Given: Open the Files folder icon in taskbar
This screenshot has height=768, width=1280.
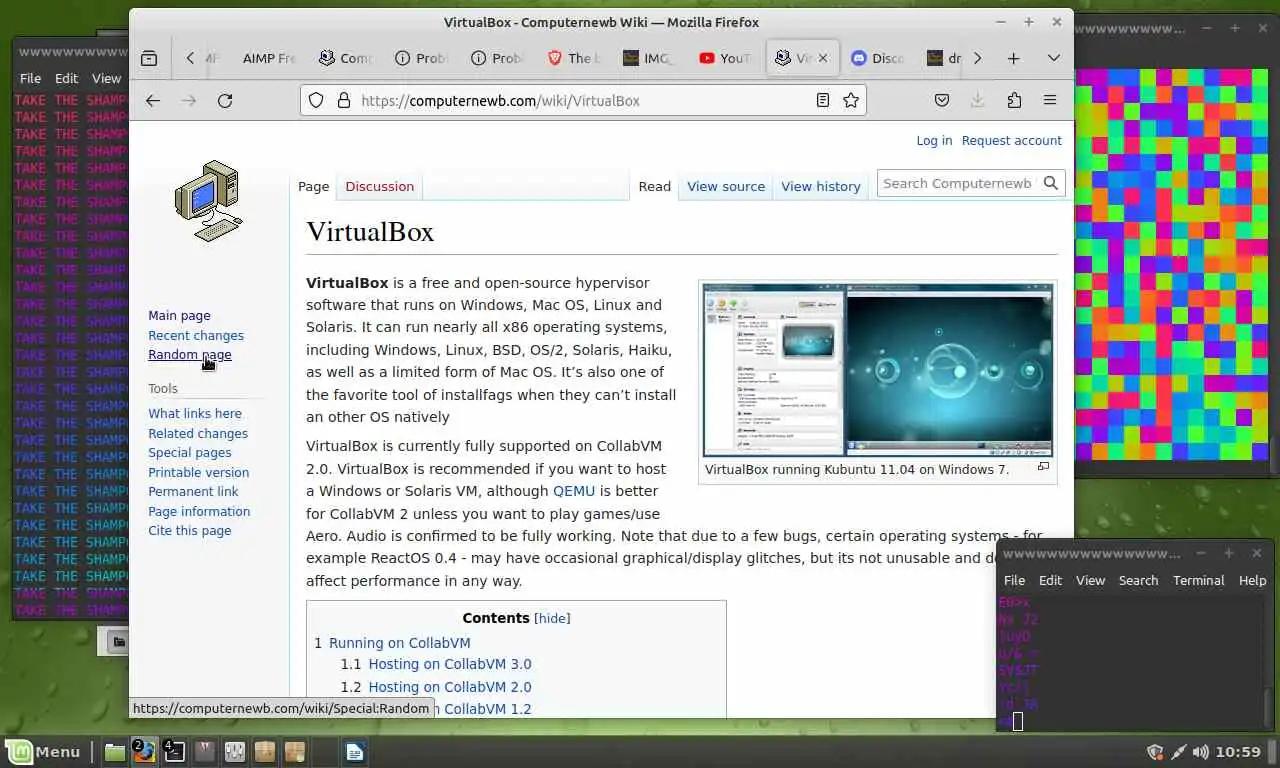Looking at the screenshot, I should pos(115,751).
